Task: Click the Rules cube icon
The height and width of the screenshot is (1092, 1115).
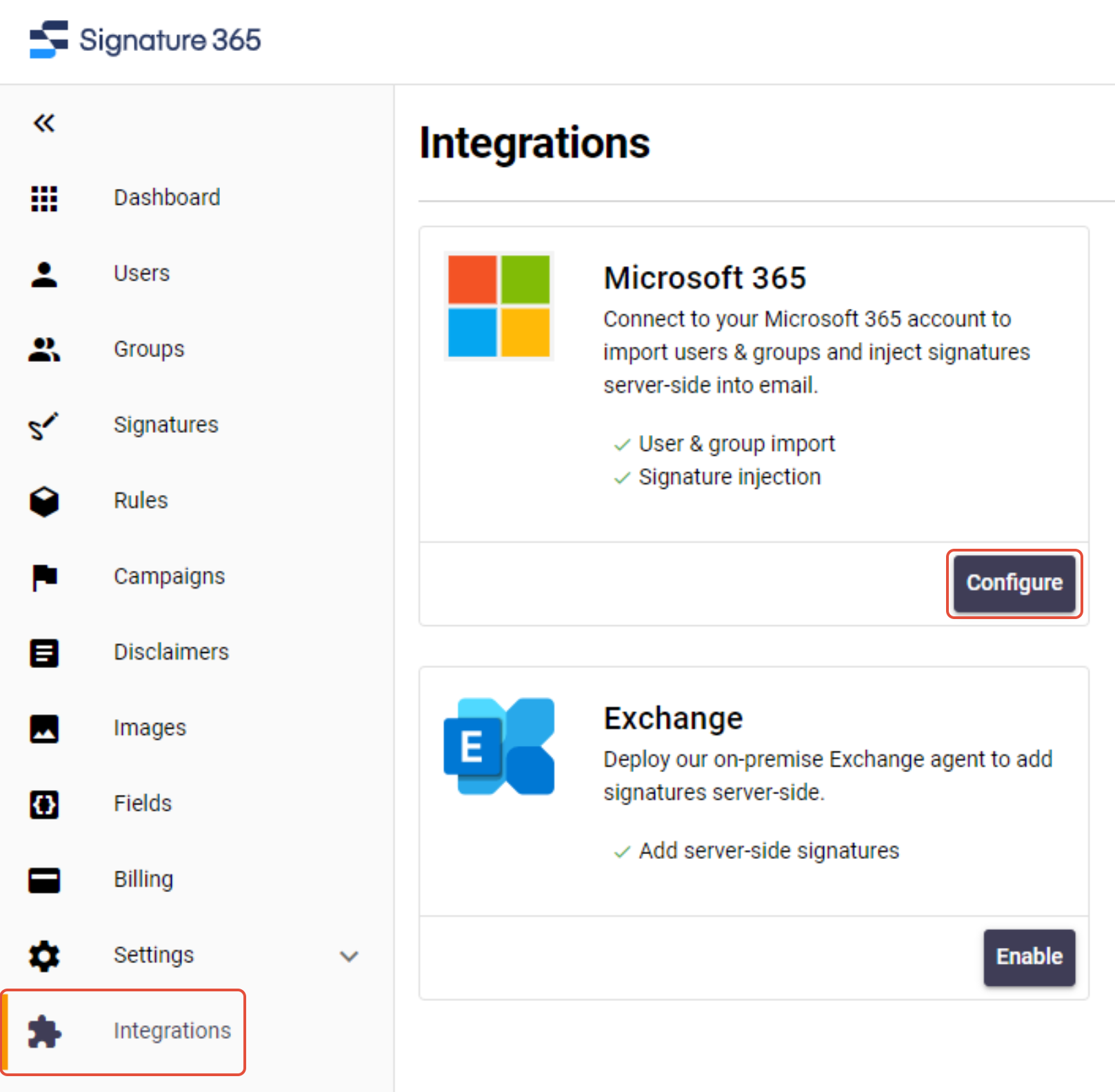Action: coord(44,501)
